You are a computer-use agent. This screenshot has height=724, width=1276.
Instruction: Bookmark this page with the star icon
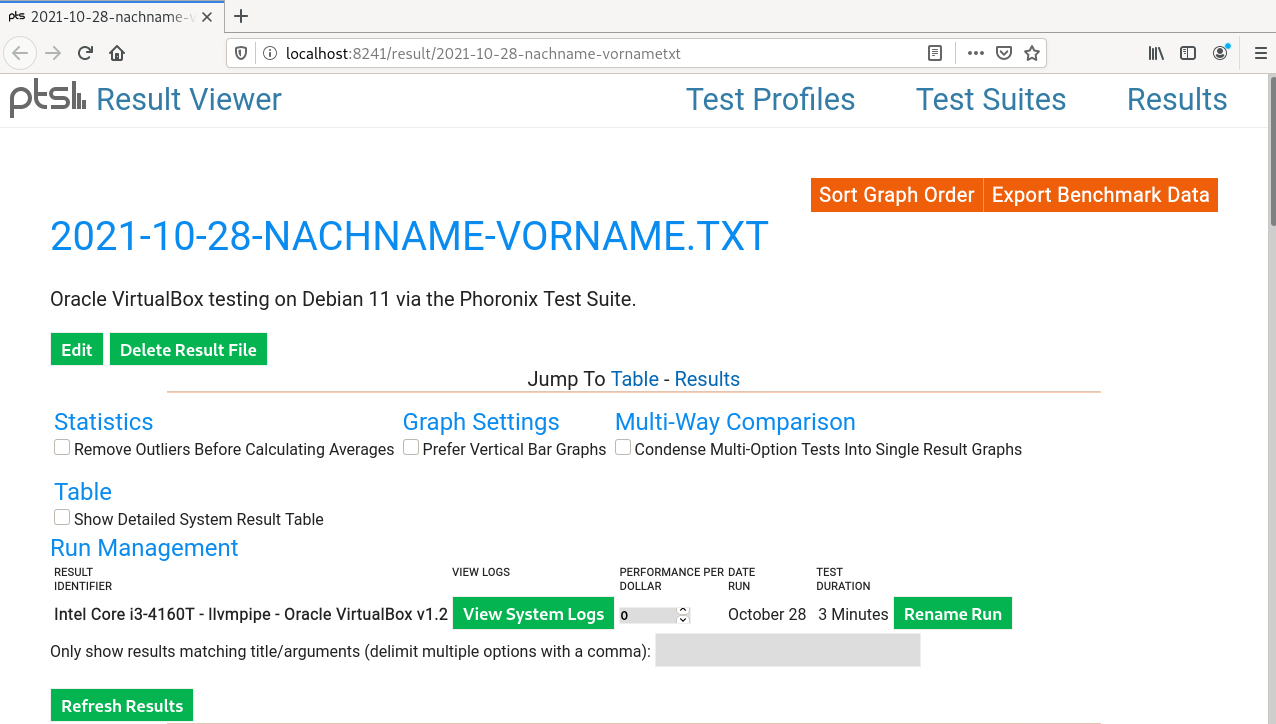(1032, 53)
